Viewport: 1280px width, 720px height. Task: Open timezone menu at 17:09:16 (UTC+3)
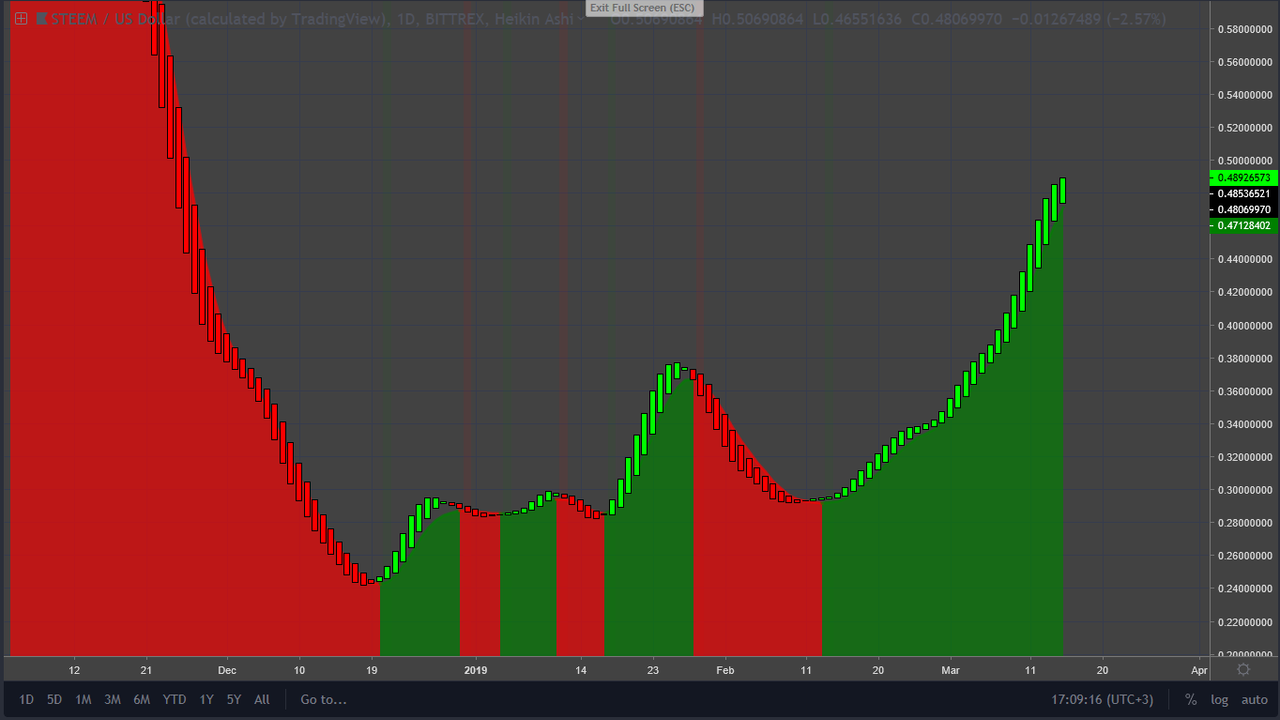coord(1102,699)
